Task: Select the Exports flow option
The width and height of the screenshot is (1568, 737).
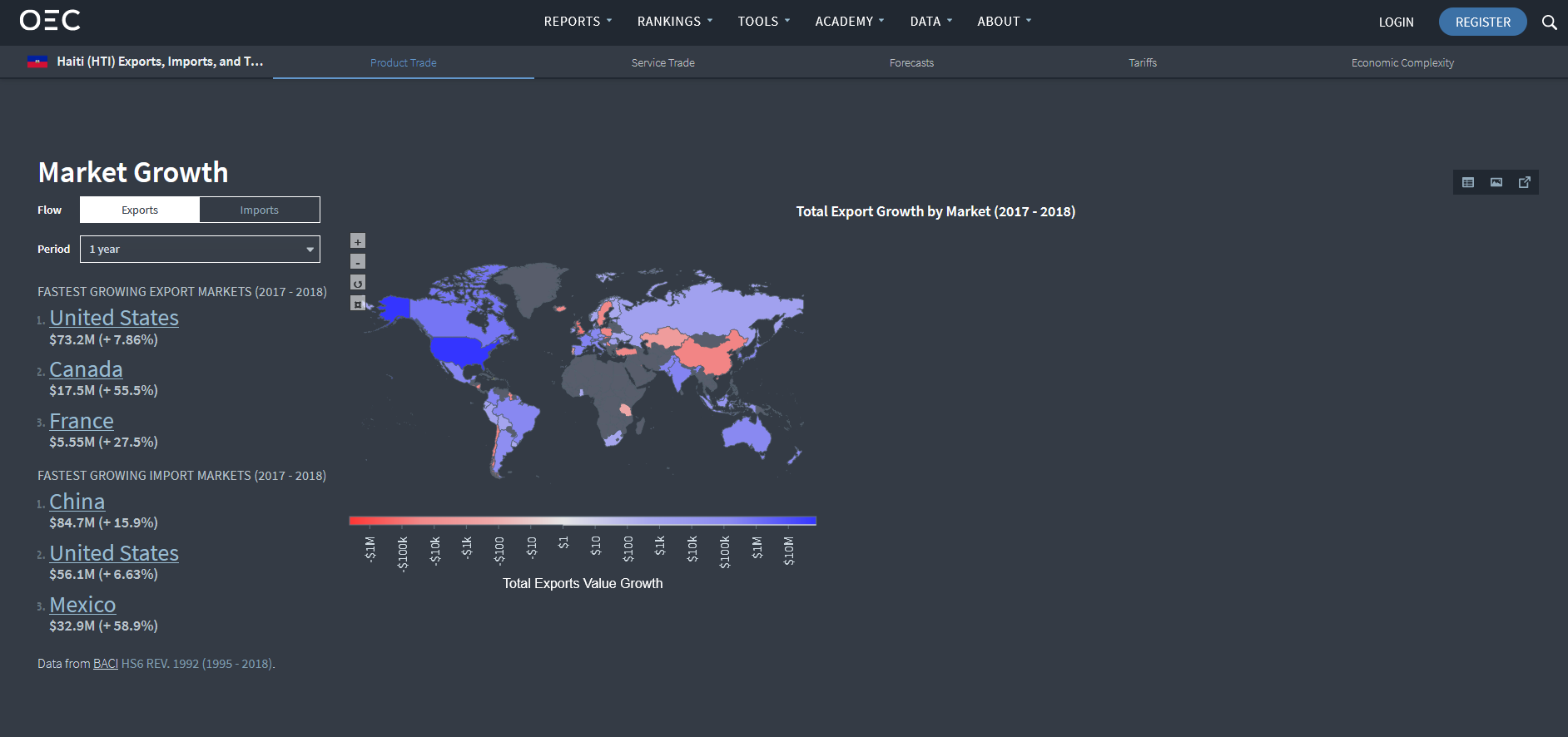Action: point(140,210)
